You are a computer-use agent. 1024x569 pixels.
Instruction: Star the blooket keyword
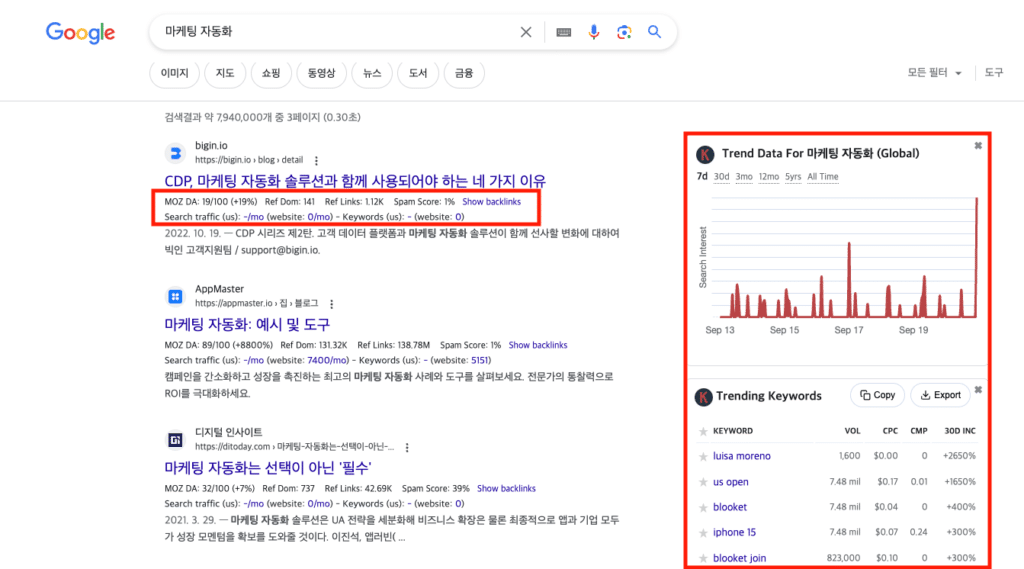click(703, 508)
